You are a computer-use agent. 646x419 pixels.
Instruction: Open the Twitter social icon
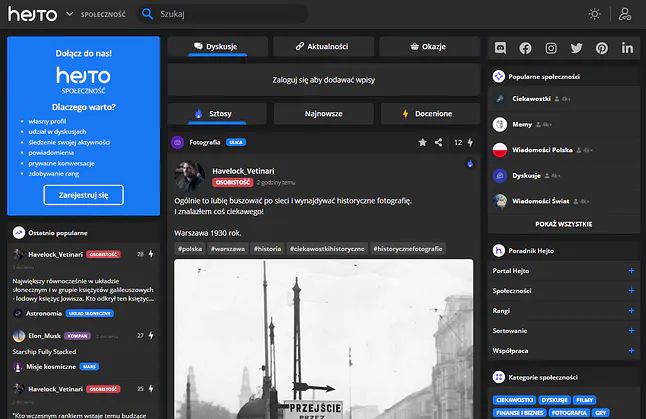click(576, 48)
